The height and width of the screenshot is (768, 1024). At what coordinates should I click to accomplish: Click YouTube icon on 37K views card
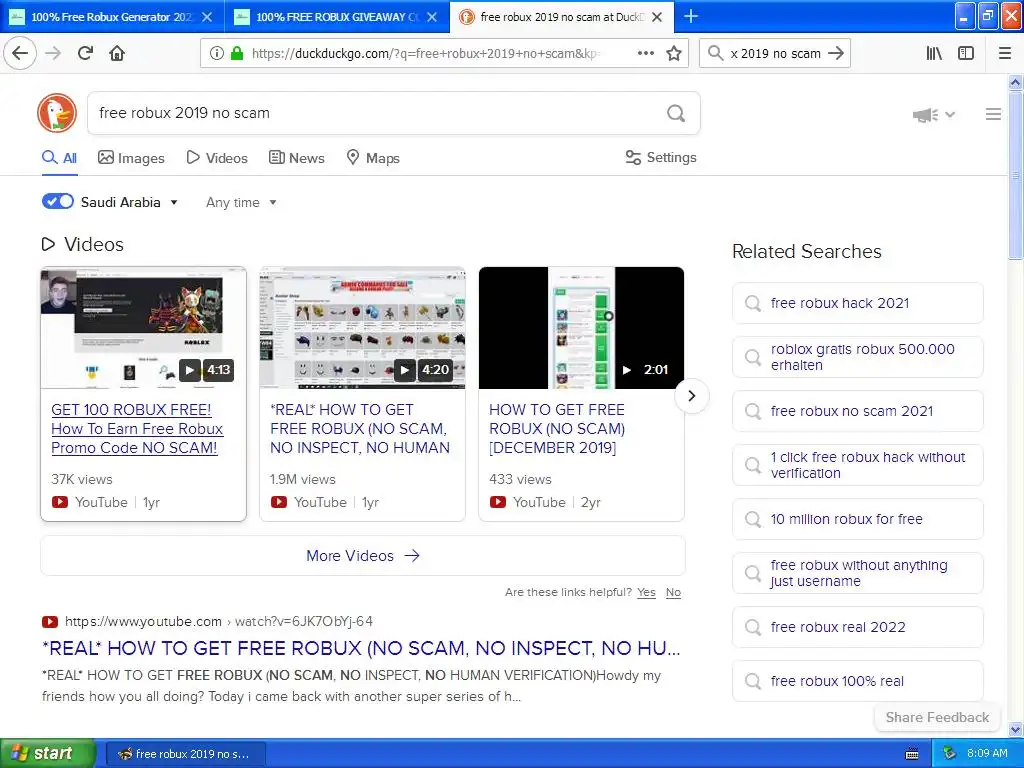60,502
